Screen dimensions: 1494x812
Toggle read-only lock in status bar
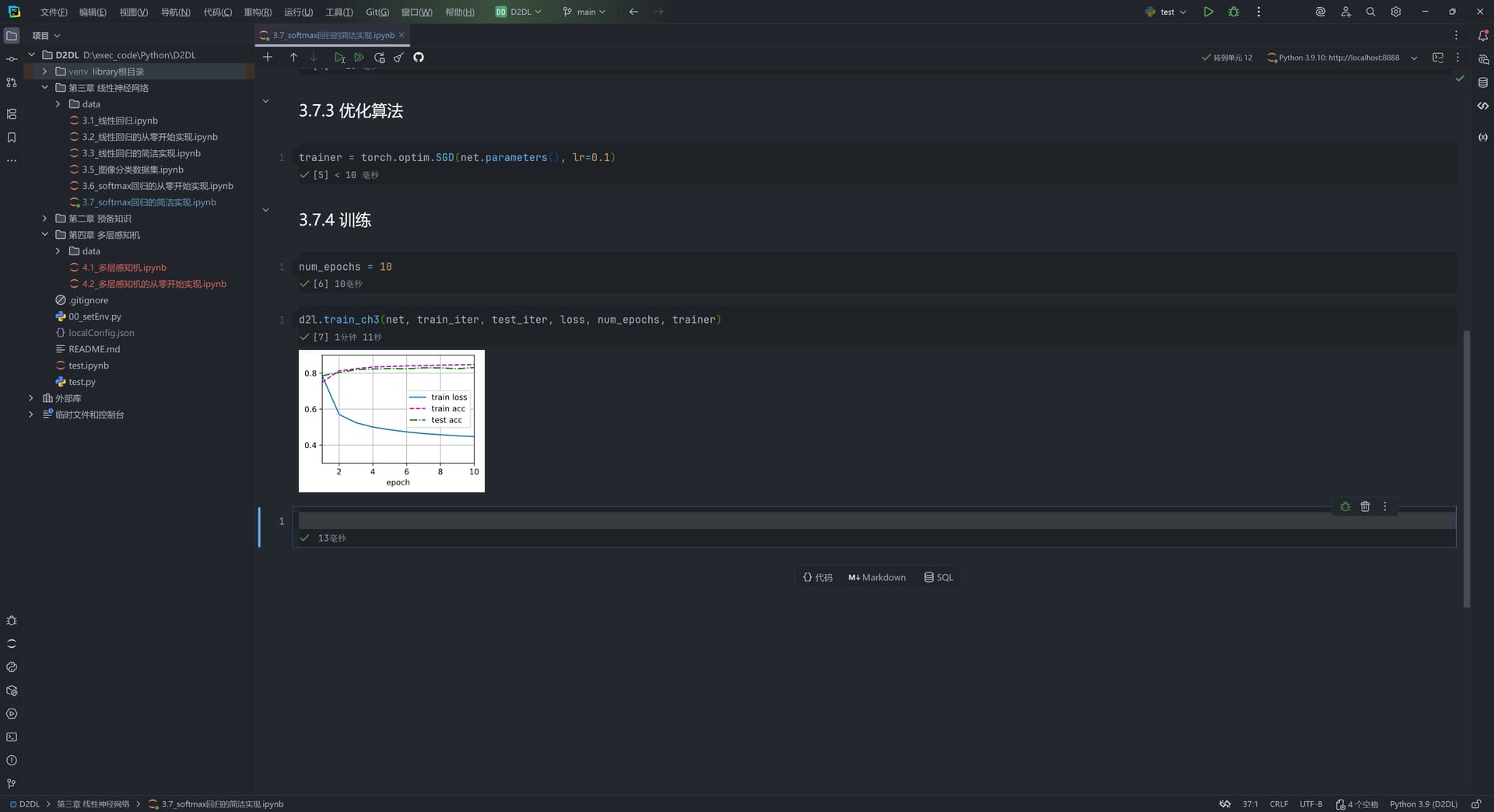(1476, 804)
